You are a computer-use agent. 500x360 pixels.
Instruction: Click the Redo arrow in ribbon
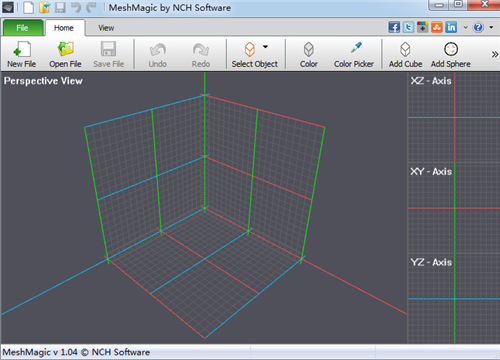pos(201,50)
